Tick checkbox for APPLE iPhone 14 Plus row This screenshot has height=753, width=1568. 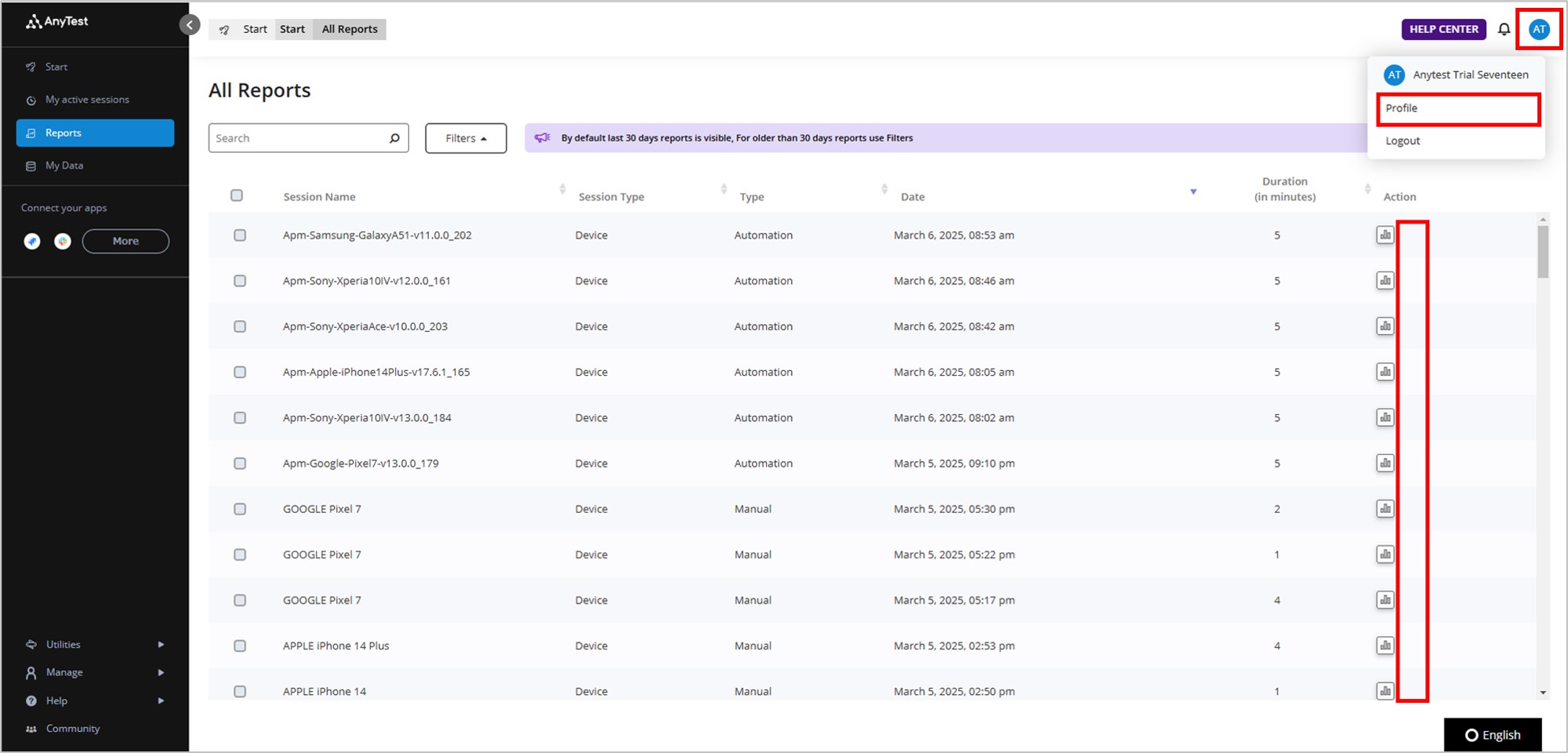click(x=240, y=646)
